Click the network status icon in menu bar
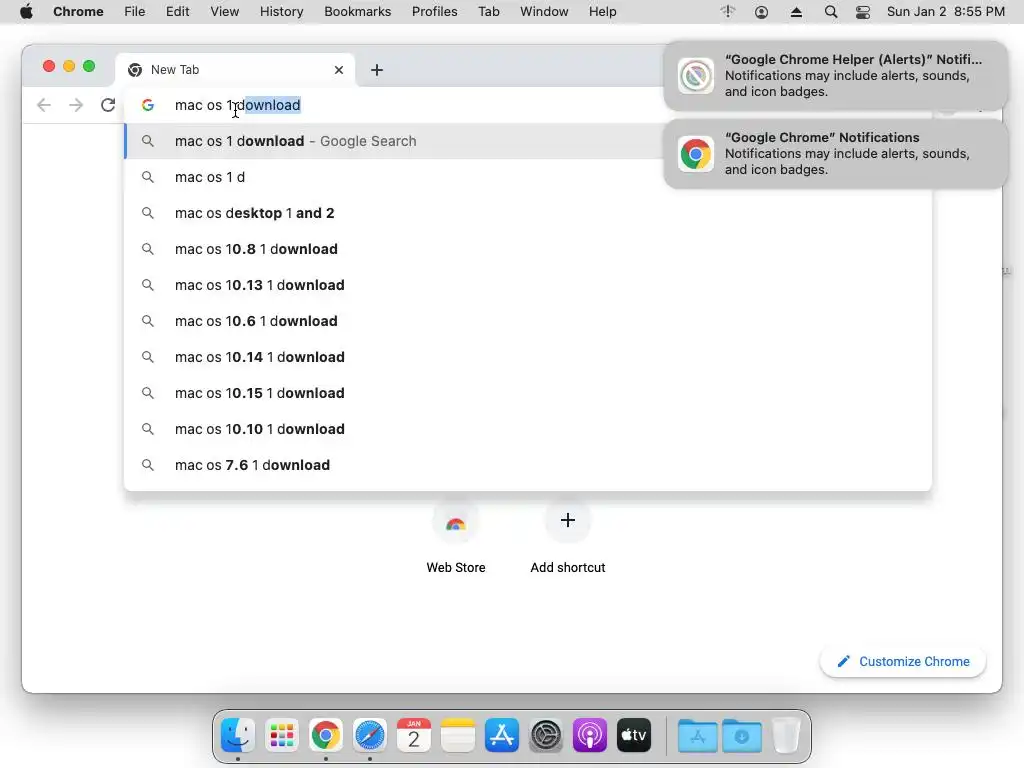Screen dimensions: 1024x768 pyautogui.click(x=728, y=12)
